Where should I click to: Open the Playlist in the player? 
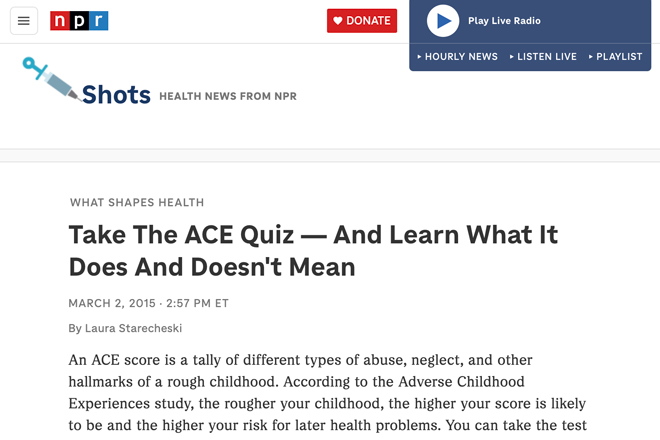coord(619,56)
